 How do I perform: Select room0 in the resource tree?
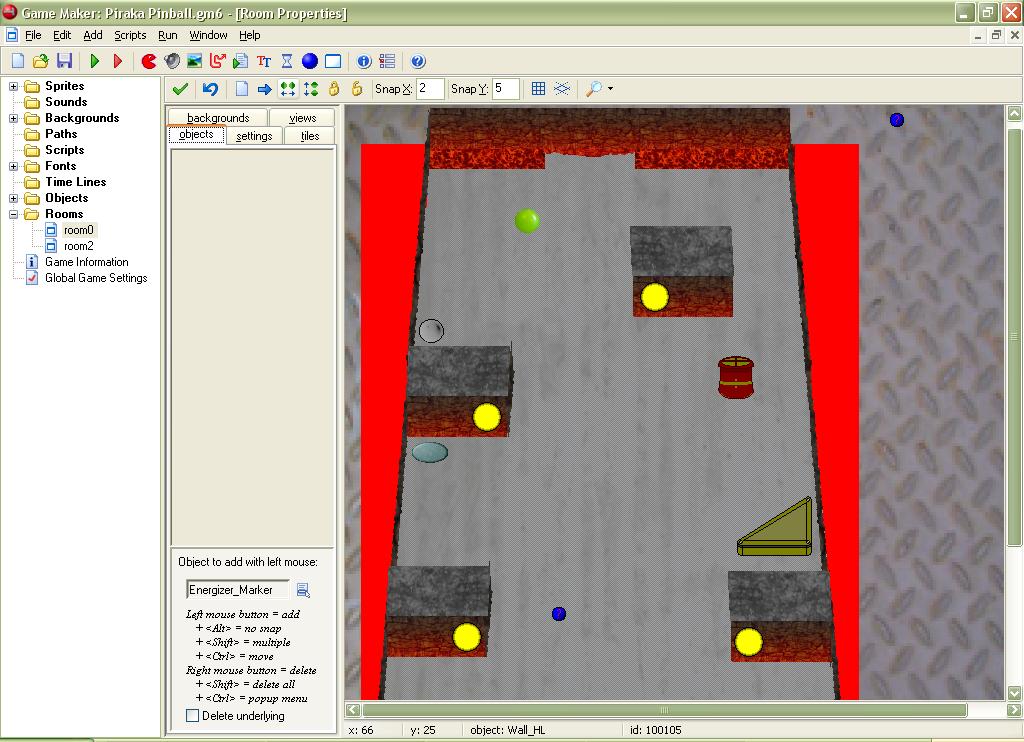[78, 230]
